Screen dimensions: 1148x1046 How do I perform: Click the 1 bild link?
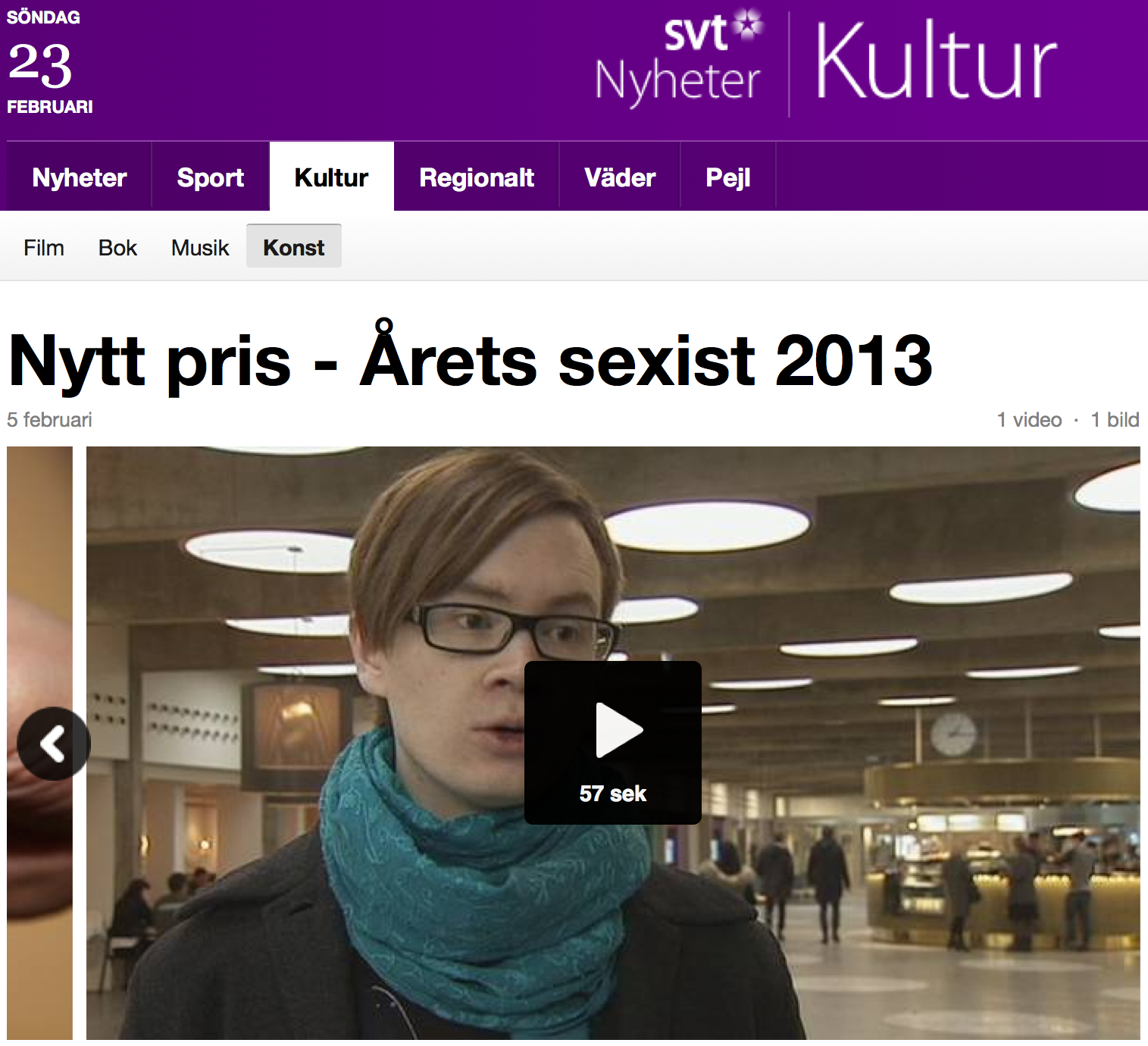point(1115,420)
